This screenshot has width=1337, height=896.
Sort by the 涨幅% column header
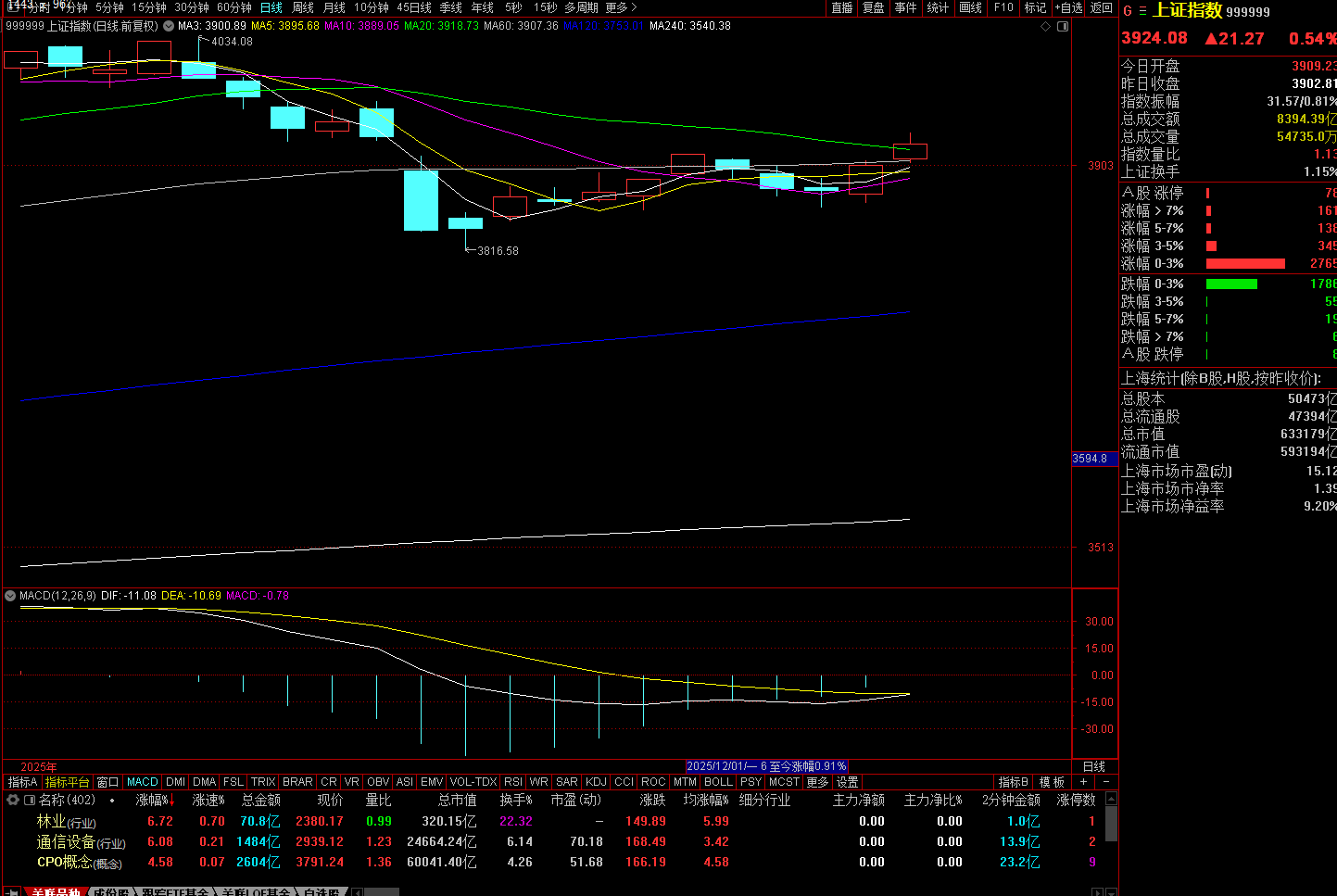[x=155, y=800]
